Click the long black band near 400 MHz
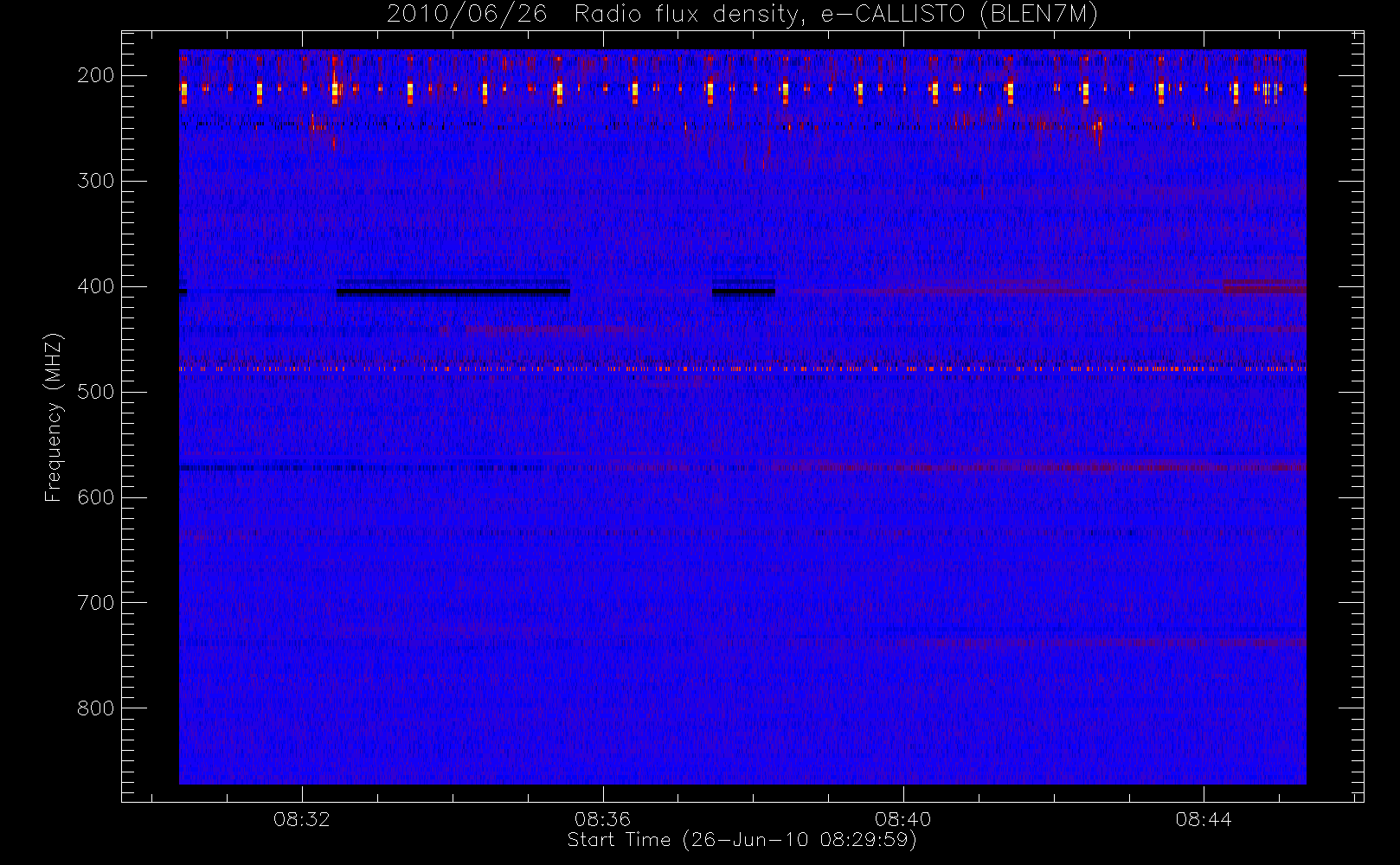The image size is (1400, 865). pos(453,292)
